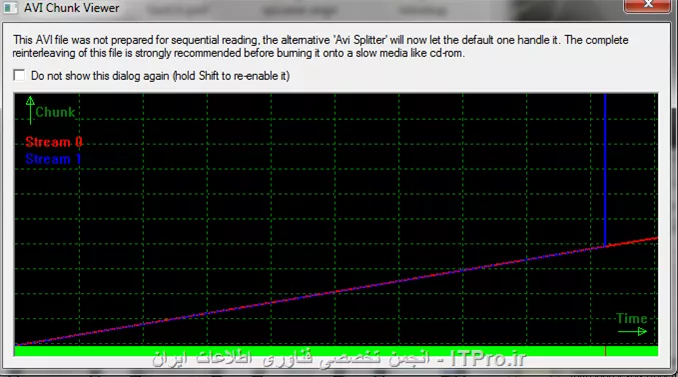Click the blue vertical Stream 1 spike line
678x377 pixels.
(x=605, y=169)
